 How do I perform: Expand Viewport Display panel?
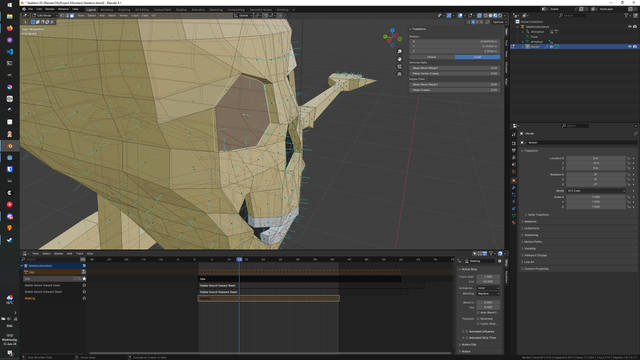[x=535, y=255]
